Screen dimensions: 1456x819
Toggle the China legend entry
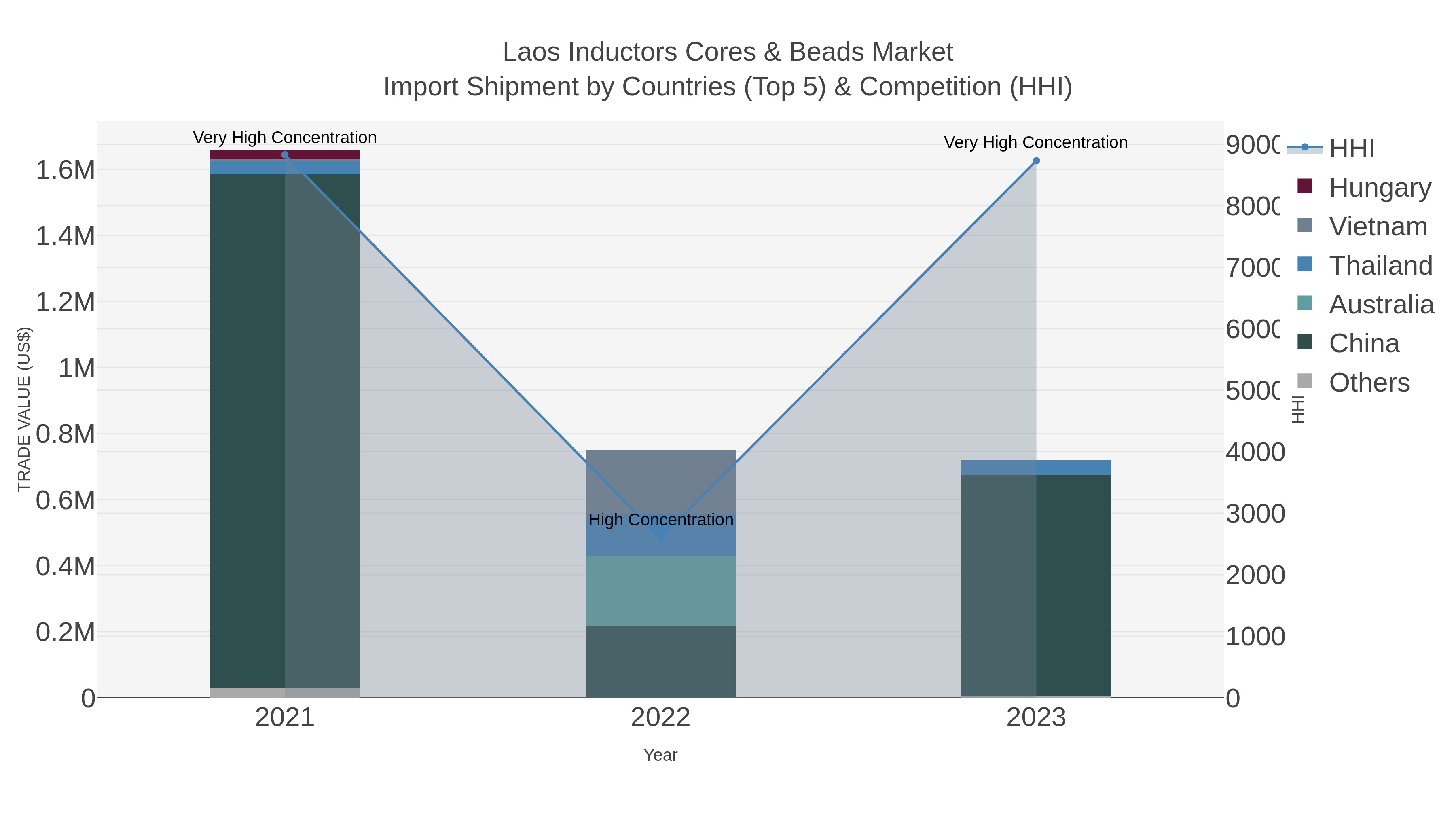[1348, 343]
